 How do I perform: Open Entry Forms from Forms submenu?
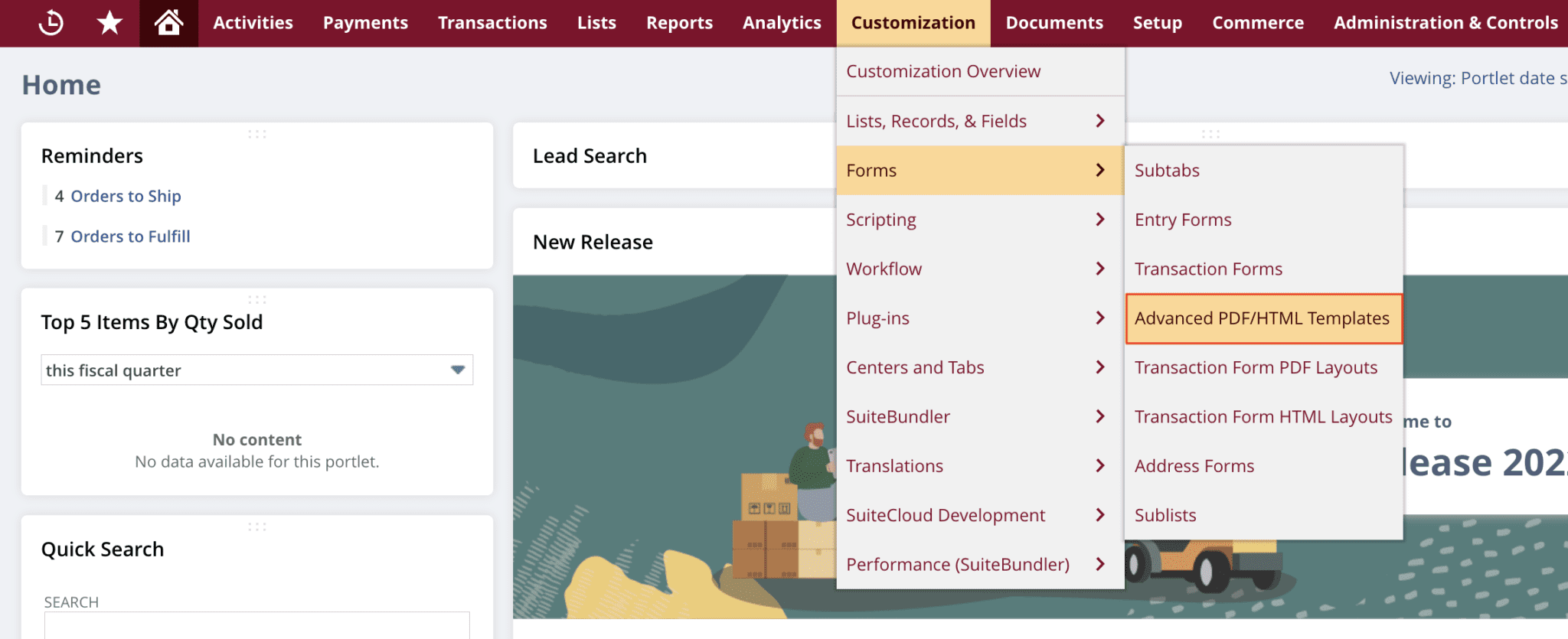tap(1183, 220)
